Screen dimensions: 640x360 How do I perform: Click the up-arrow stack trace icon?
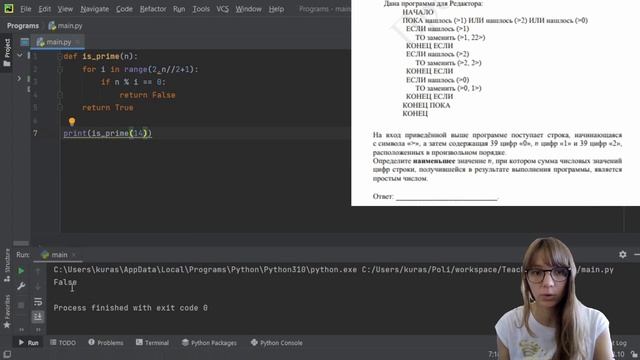point(38,271)
